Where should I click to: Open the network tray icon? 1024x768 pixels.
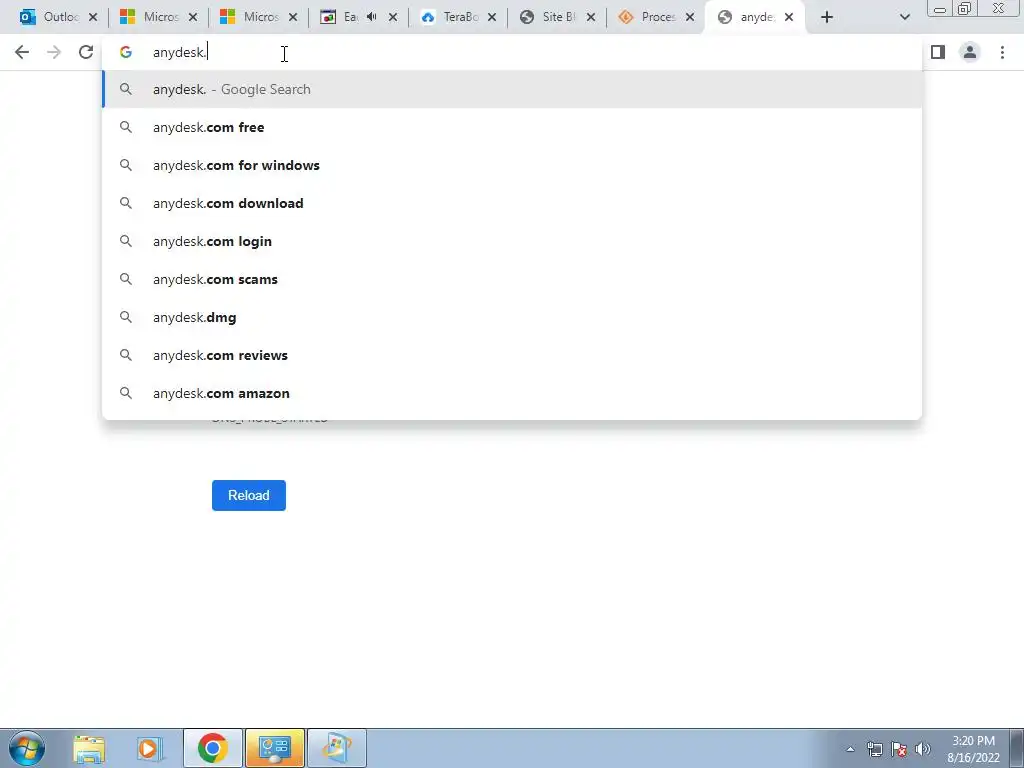[874, 749]
